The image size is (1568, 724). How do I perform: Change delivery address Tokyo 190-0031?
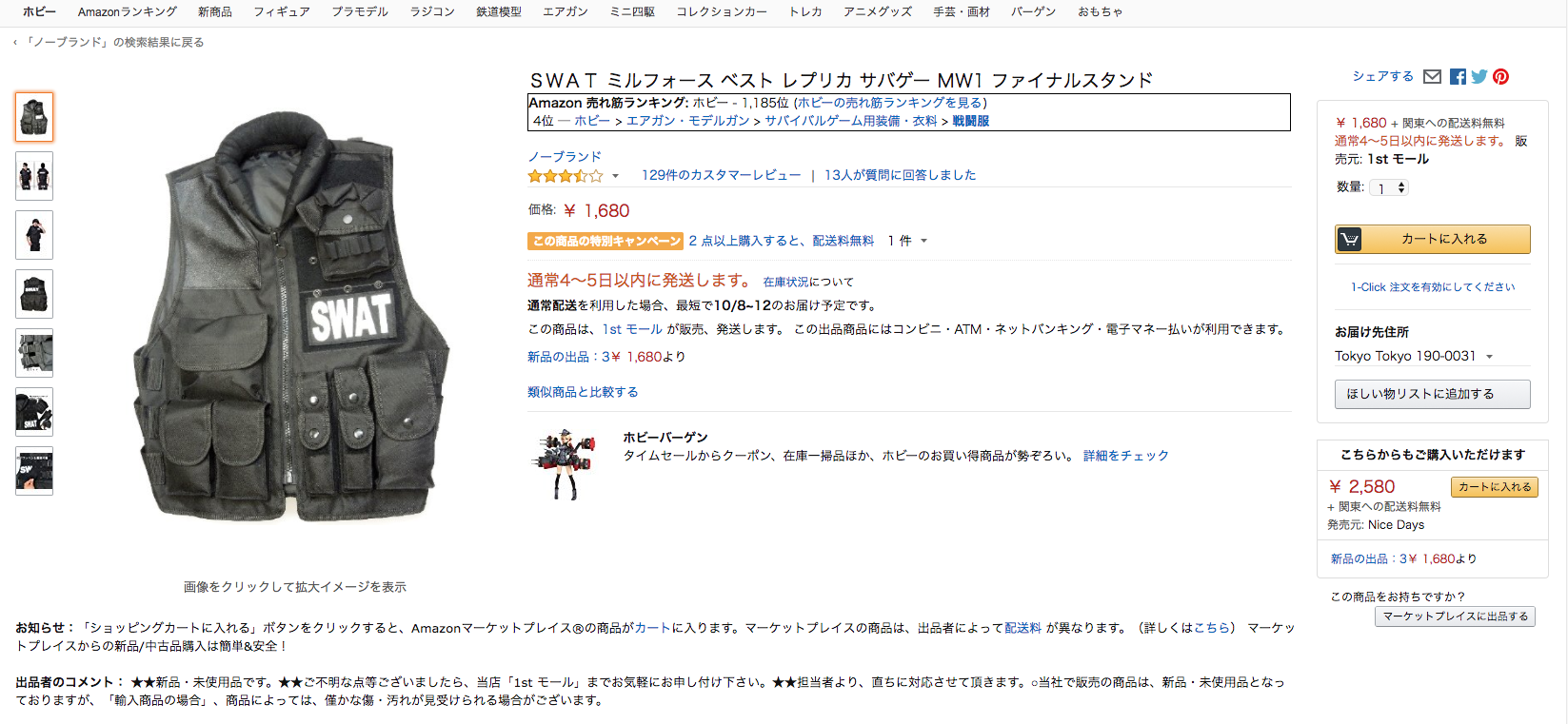[x=1414, y=356]
